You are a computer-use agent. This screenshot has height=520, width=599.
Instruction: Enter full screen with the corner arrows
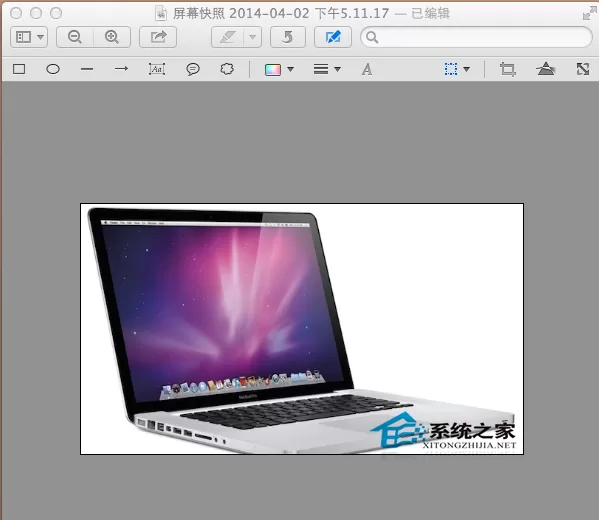pyautogui.click(x=589, y=14)
